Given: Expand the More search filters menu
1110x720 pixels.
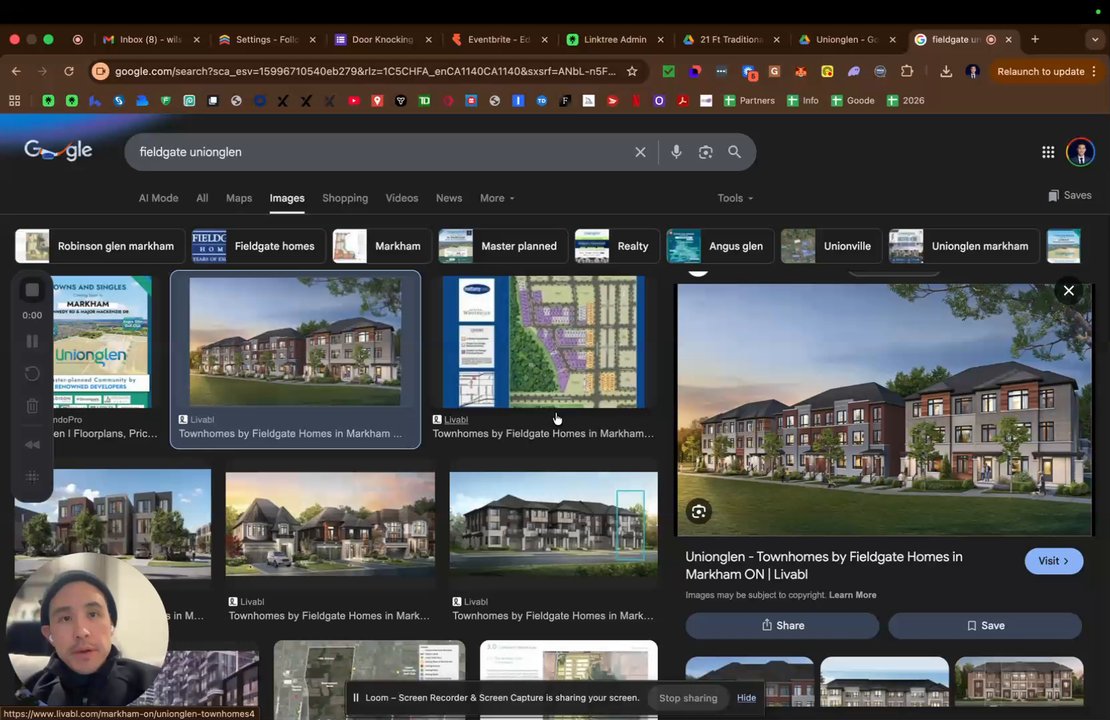Looking at the screenshot, I should (x=497, y=198).
